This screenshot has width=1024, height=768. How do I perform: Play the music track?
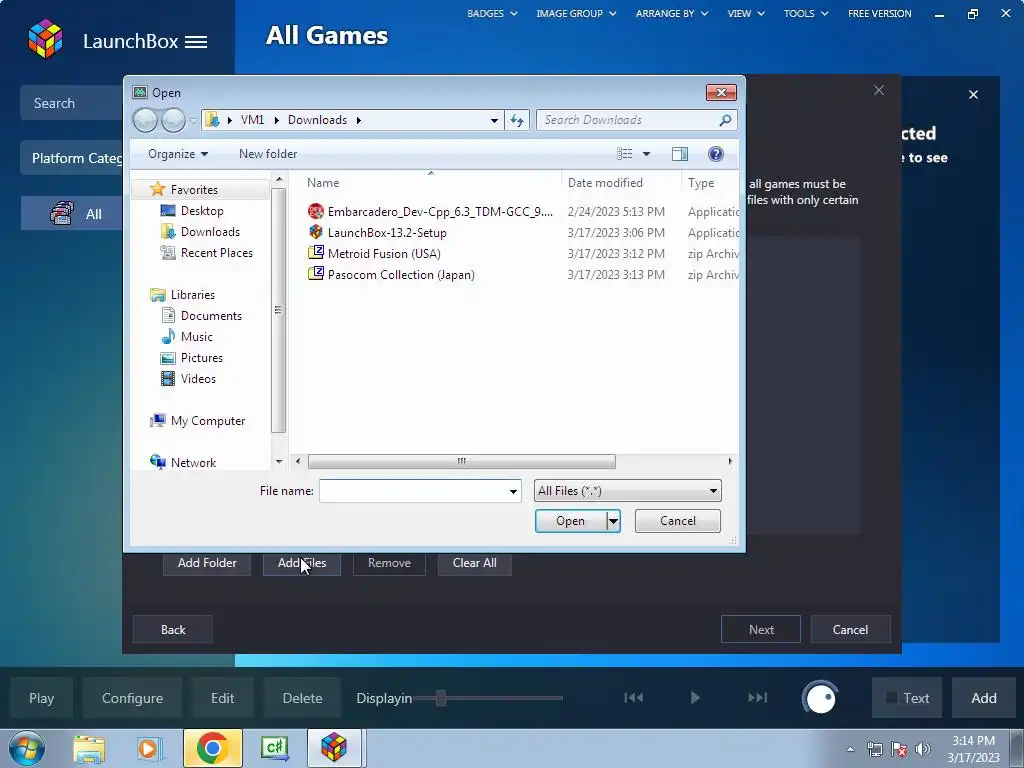695,697
